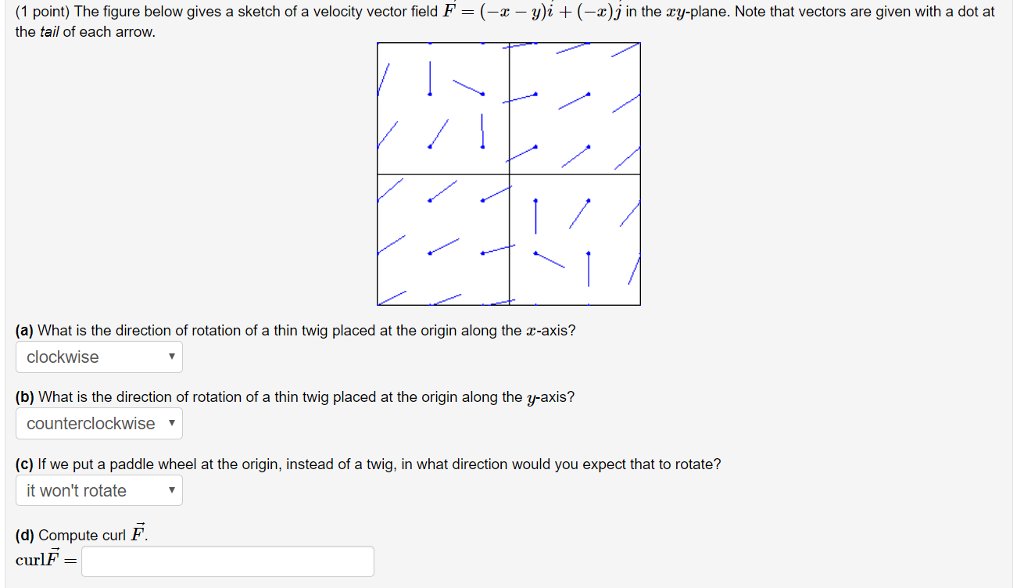1024x588 pixels.
Task: Click the dropdown arrow beside 'clockwise'
Action: (x=171, y=356)
